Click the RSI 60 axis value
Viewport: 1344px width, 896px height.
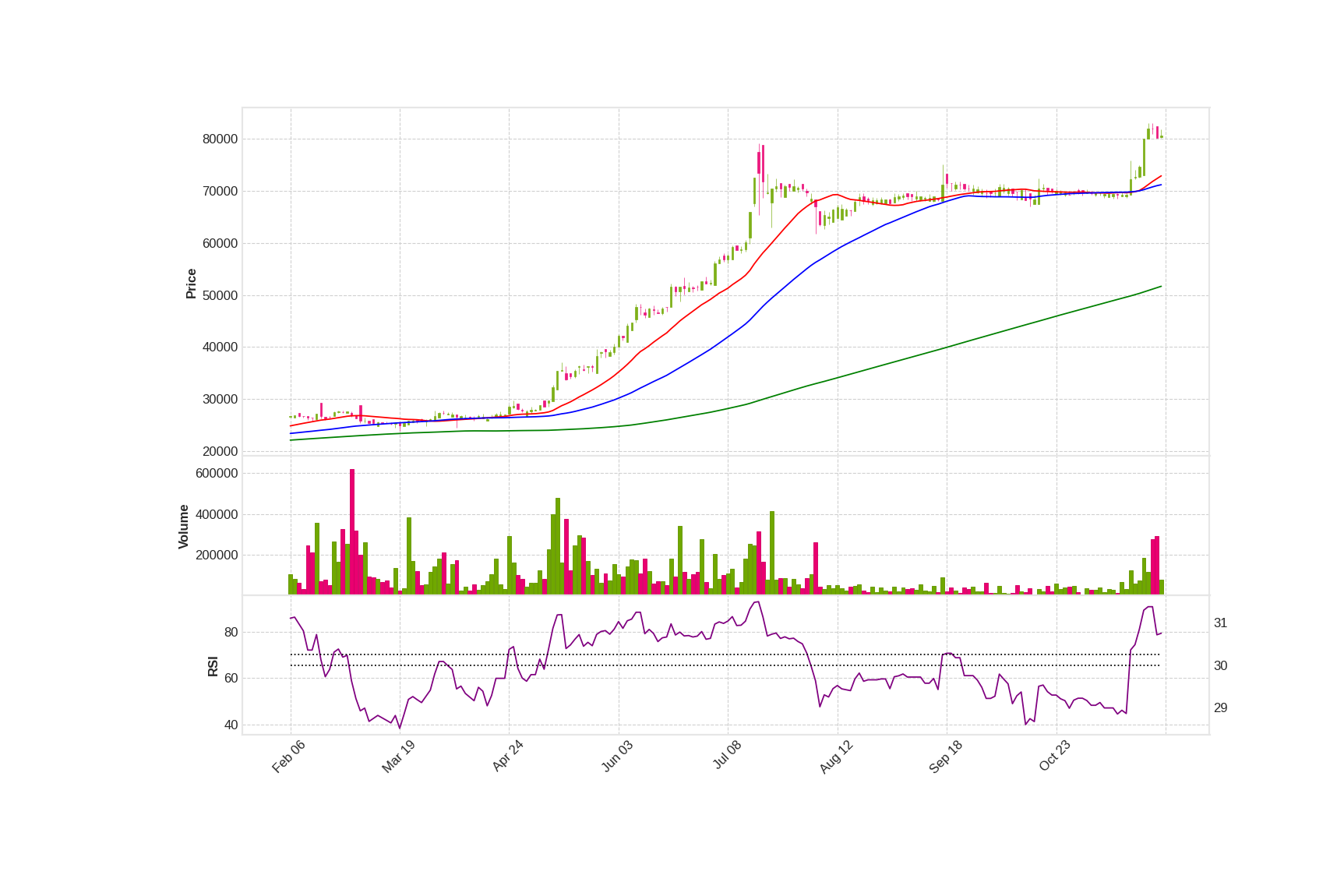click(x=231, y=679)
